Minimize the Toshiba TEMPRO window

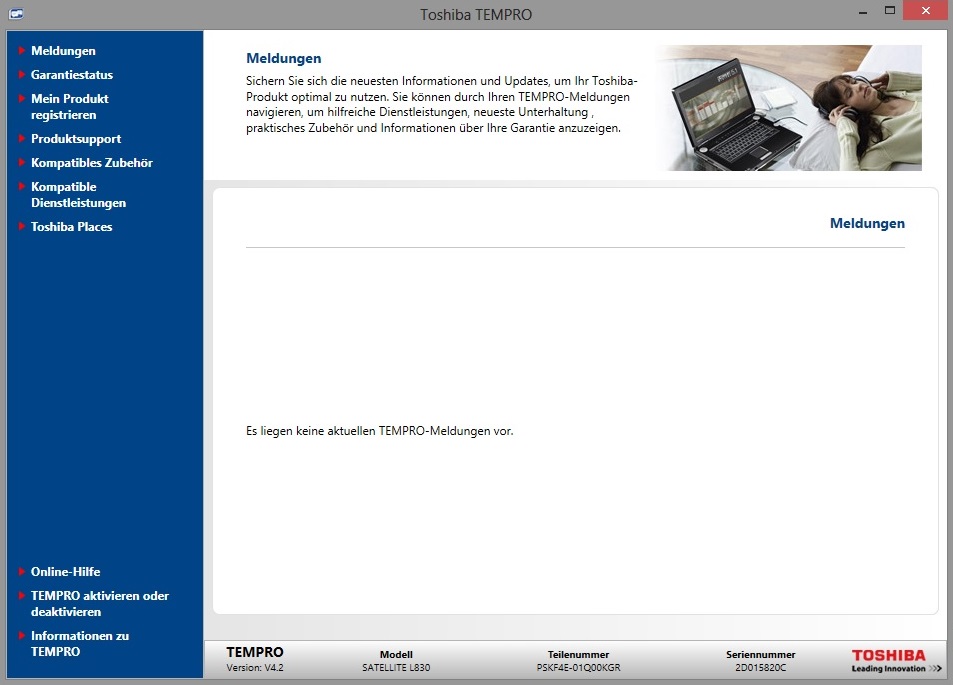(x=863, y=12)
